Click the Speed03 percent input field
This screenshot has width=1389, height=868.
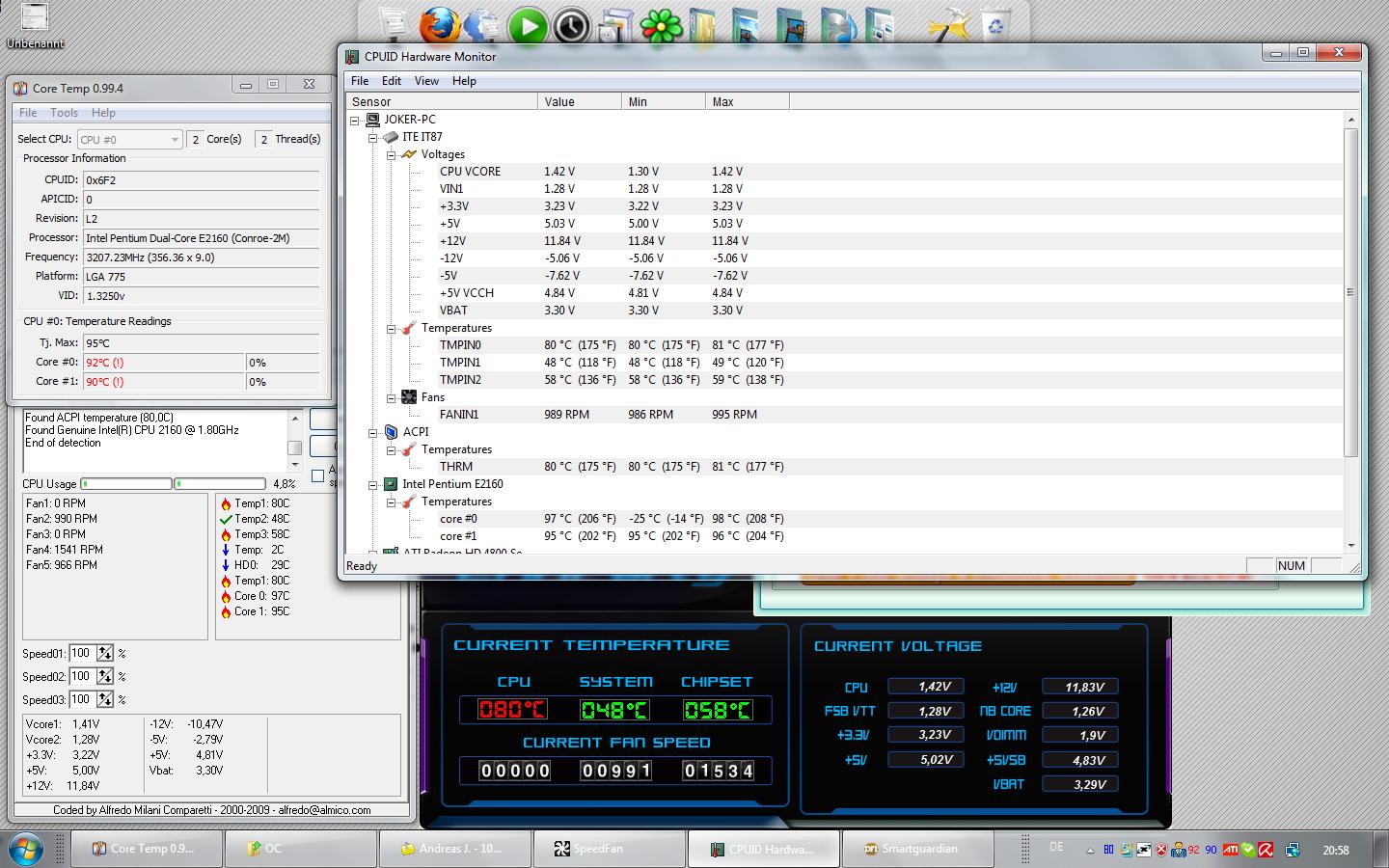point(82,699)
